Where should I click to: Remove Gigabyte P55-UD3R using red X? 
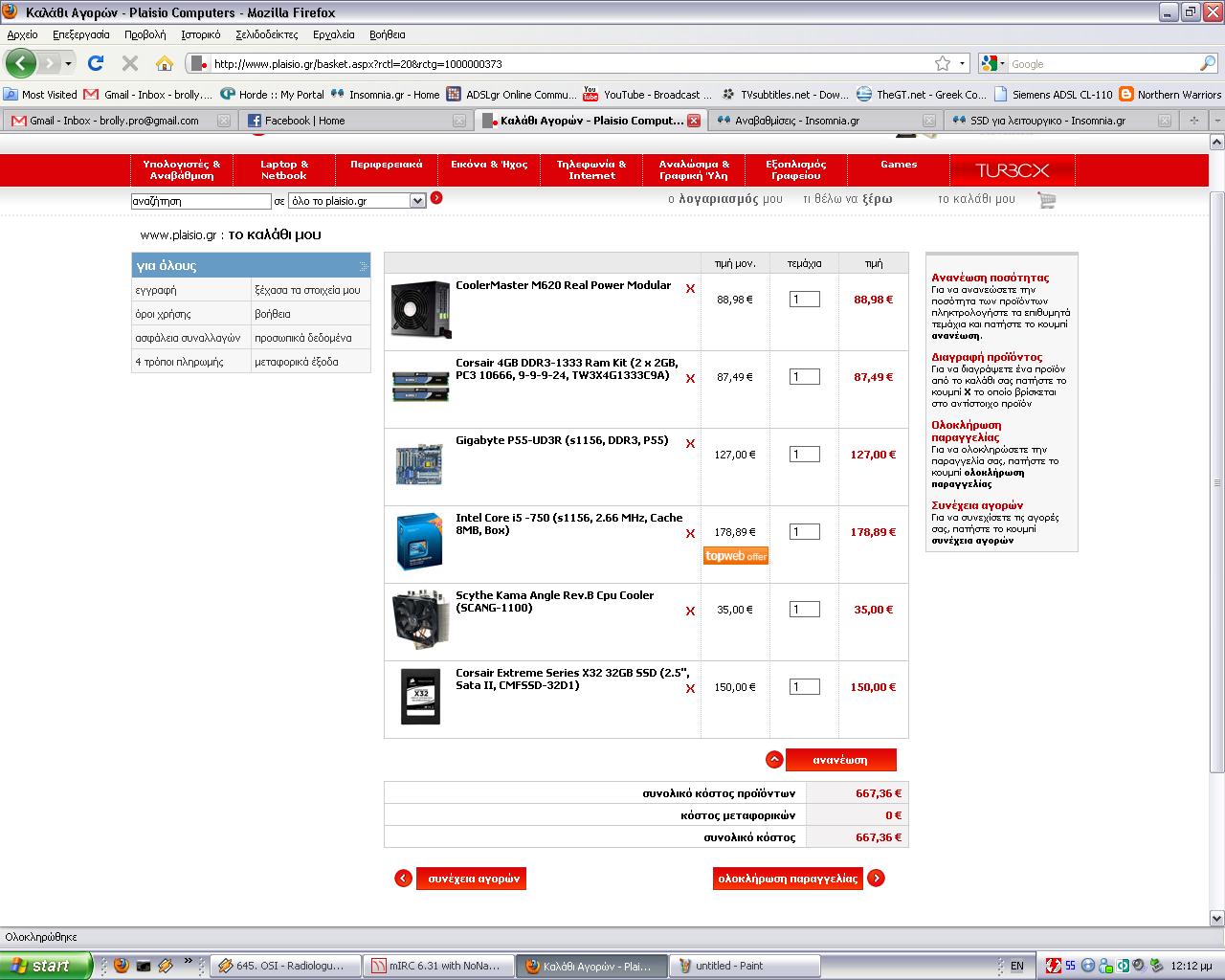tap(690, 443)
